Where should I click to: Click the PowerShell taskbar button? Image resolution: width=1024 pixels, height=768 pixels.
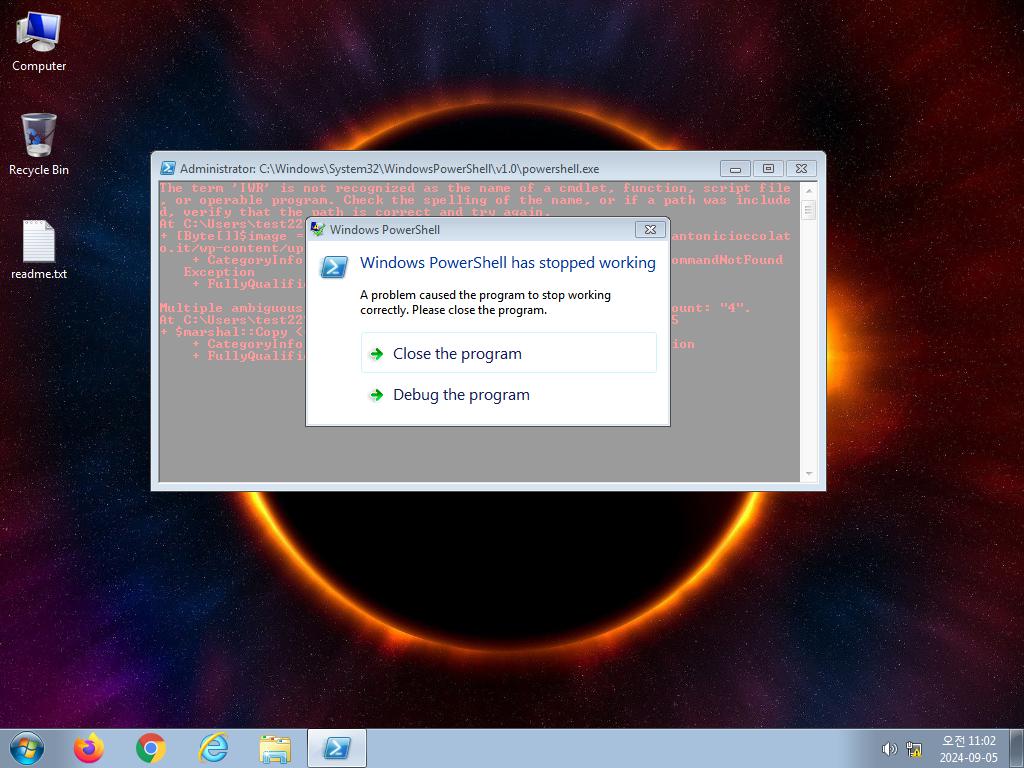[x=337, y=748]
